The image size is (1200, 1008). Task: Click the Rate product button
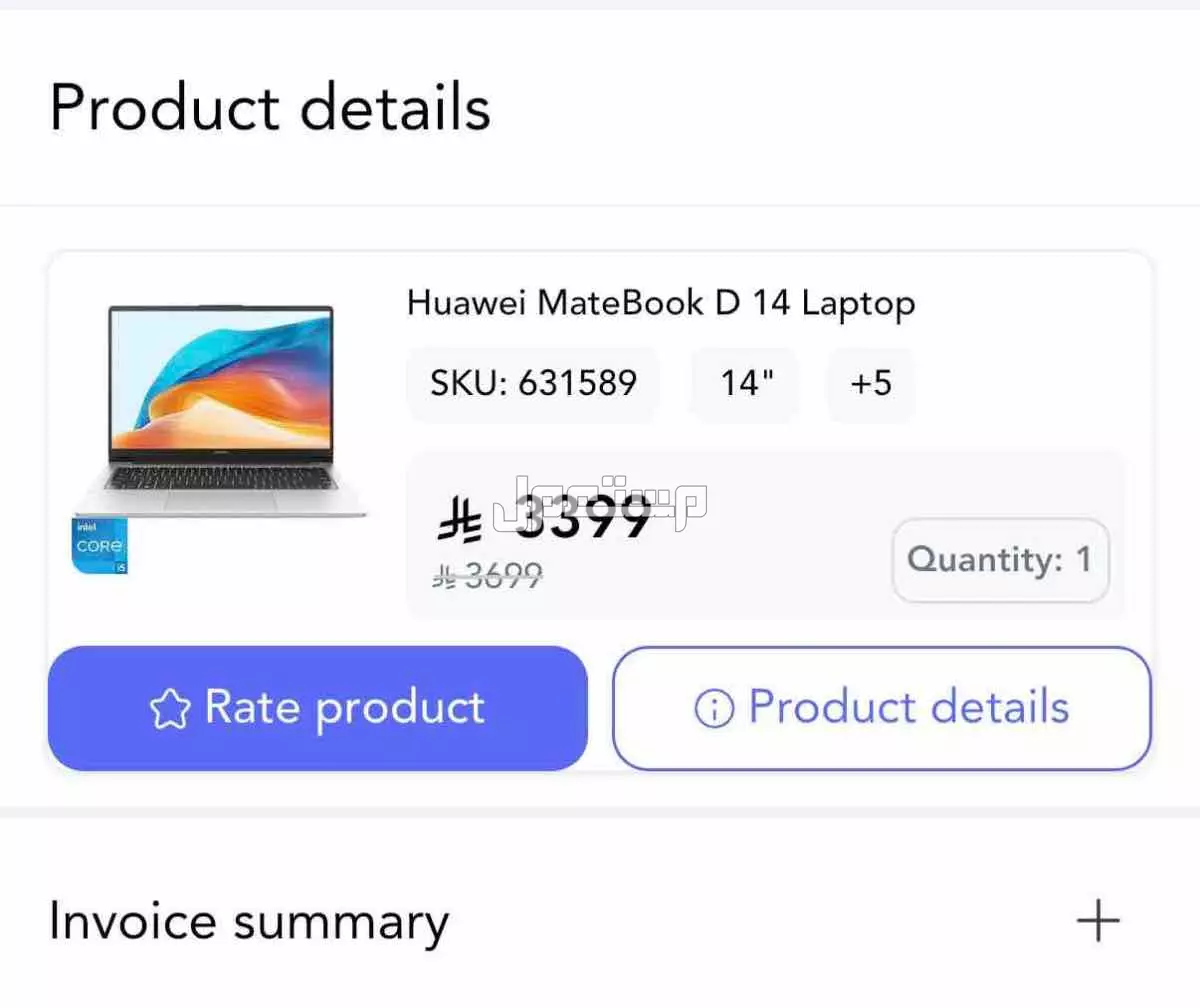[x=317, y=708]
